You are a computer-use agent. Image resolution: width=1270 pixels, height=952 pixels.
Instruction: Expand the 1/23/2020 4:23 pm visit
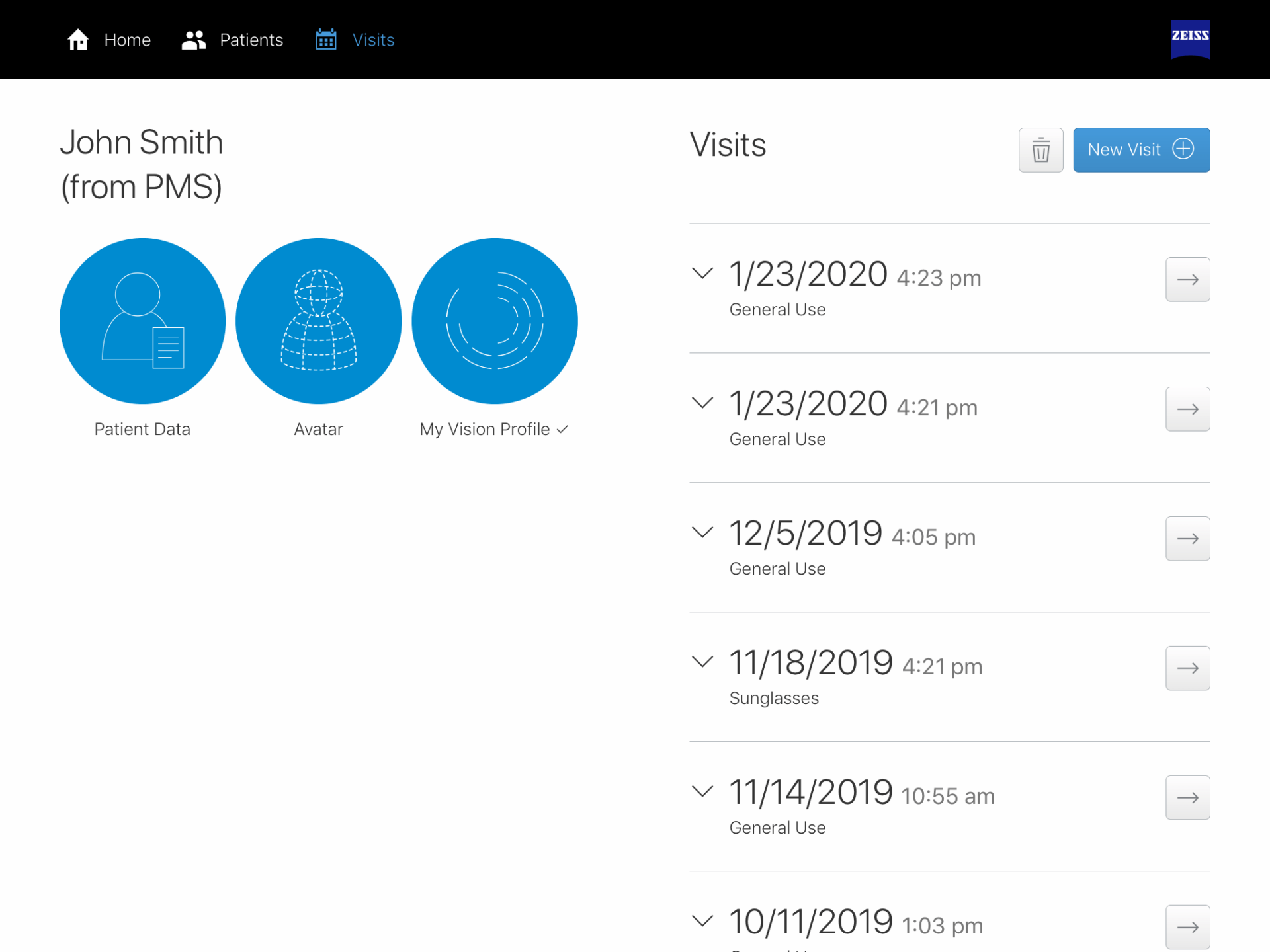click(702, 273)
